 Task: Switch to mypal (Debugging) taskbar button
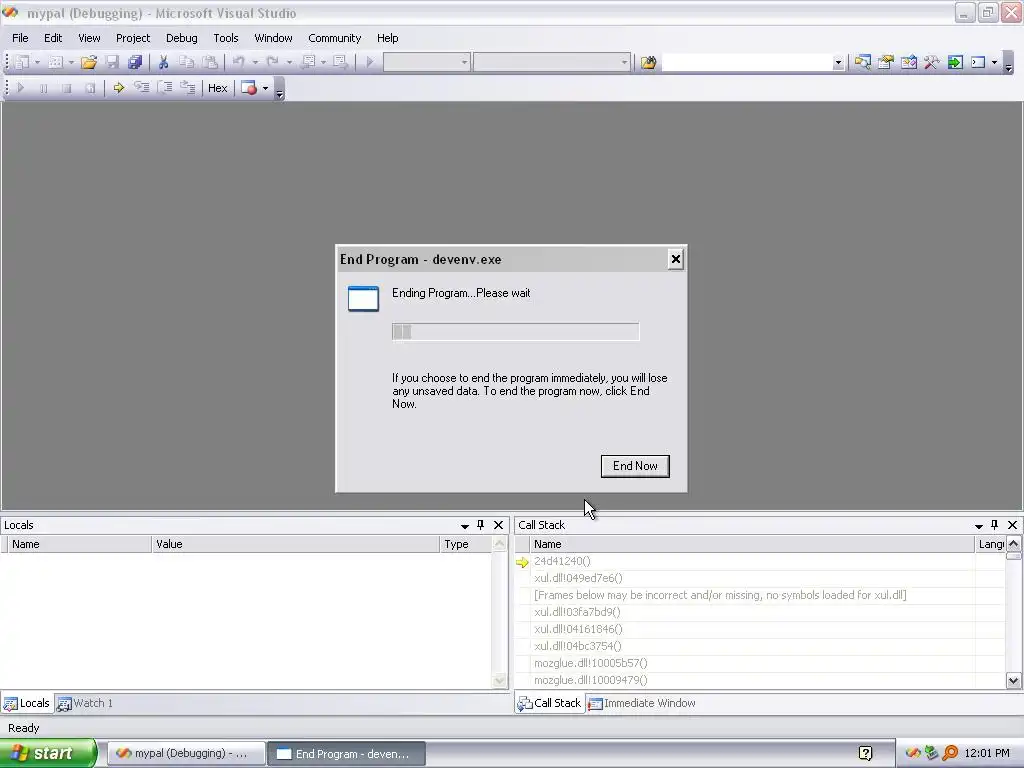pyautogui.click(x=186, y=753)
